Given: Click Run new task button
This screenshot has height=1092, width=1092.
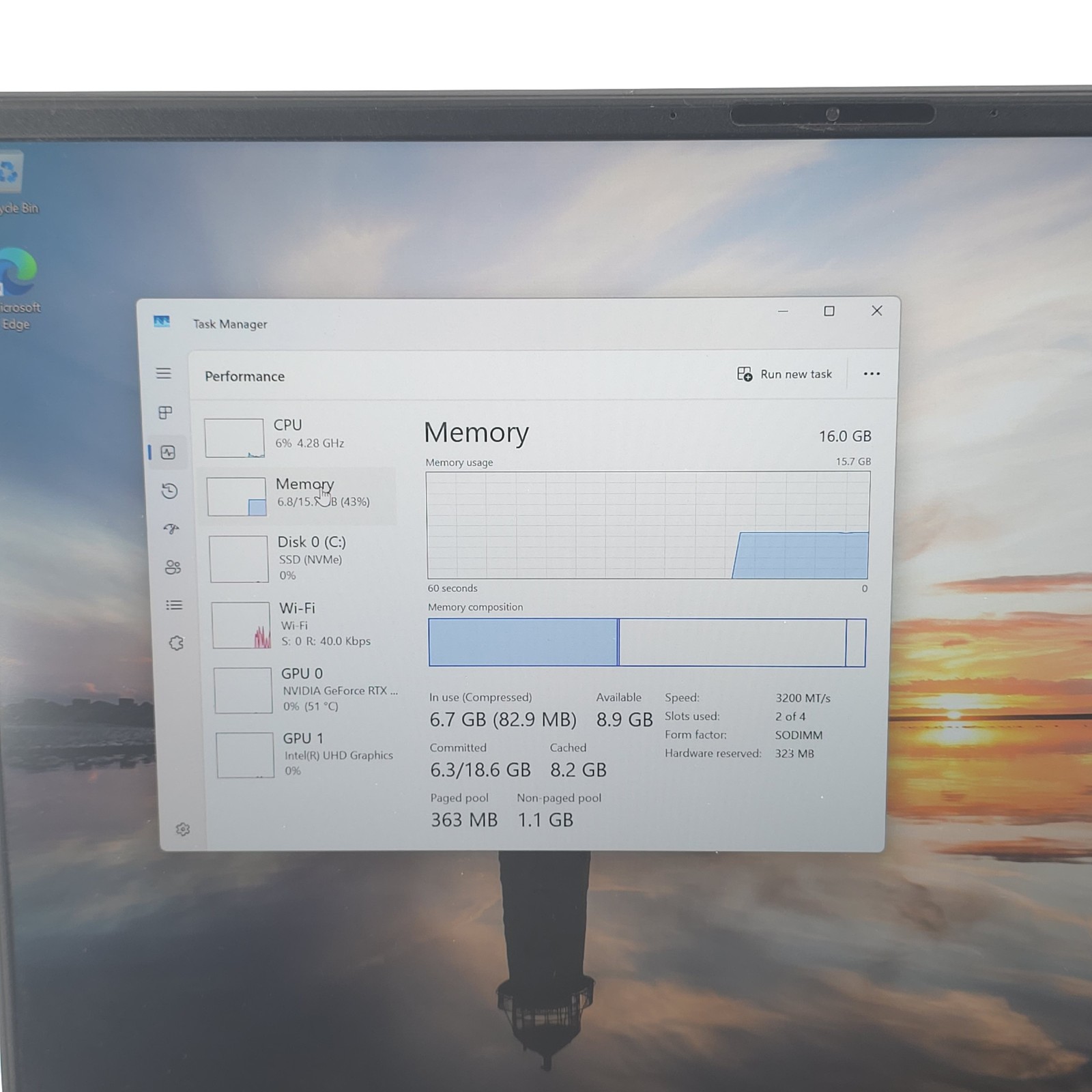Looking at the screenshot, I should pyautogui.click(x=785, y=374).
